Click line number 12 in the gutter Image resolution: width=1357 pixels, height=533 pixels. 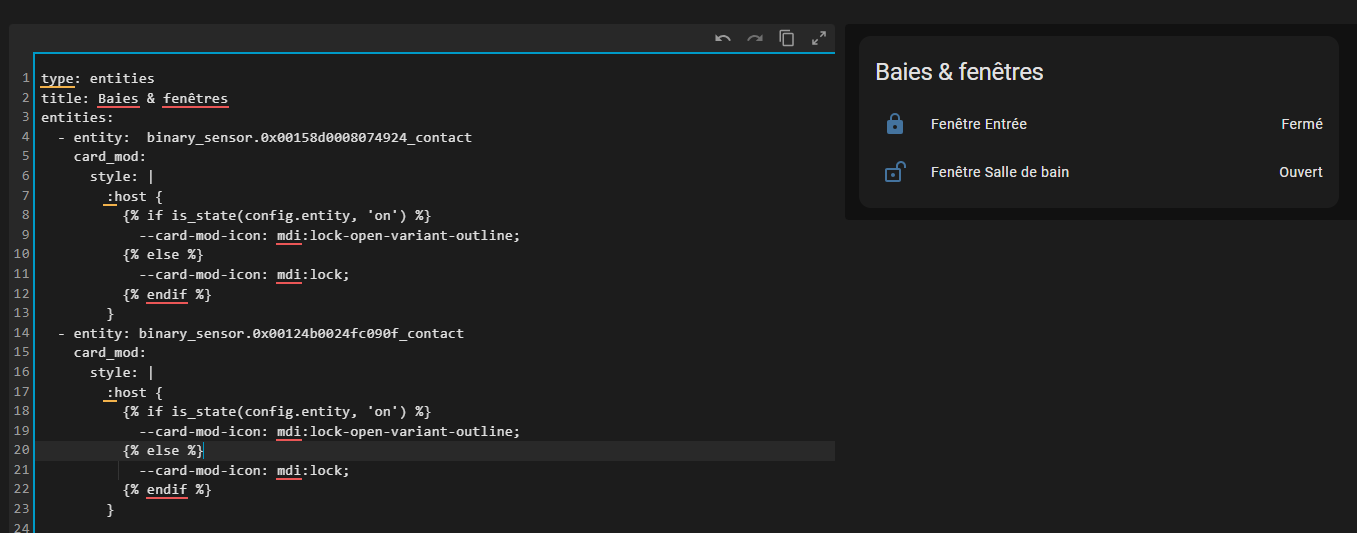click(22, 294)
